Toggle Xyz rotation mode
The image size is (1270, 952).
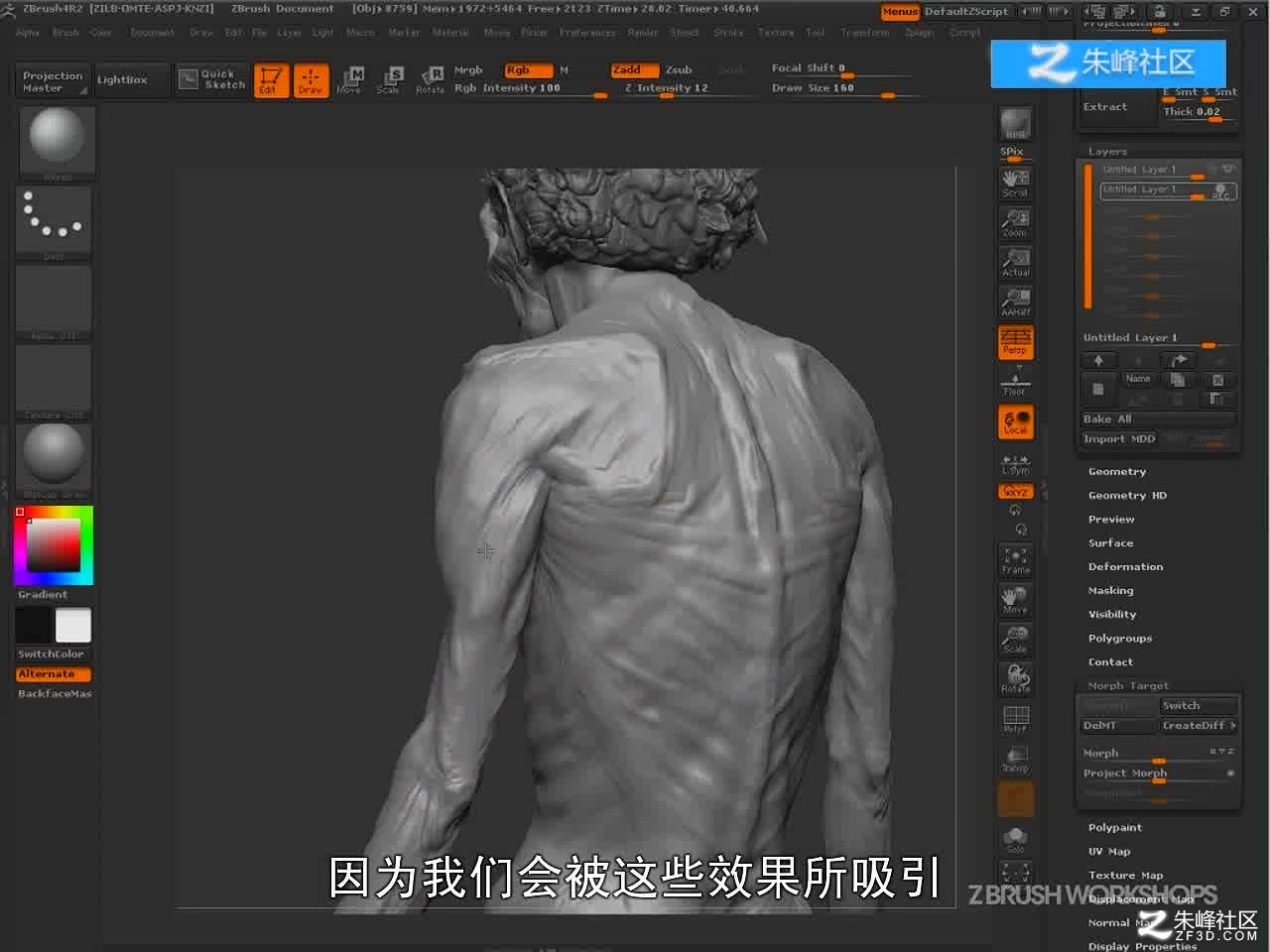click(1015, 491)
